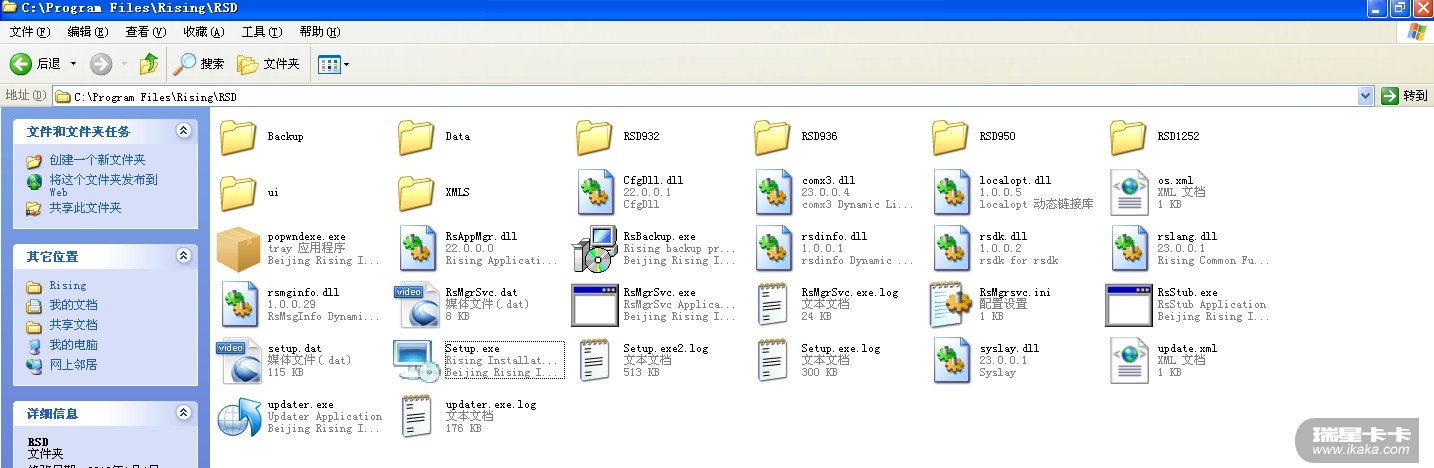Open the 帮助(H) menu
Screen dimensions: 1434x468
click(x=320, y=32)
